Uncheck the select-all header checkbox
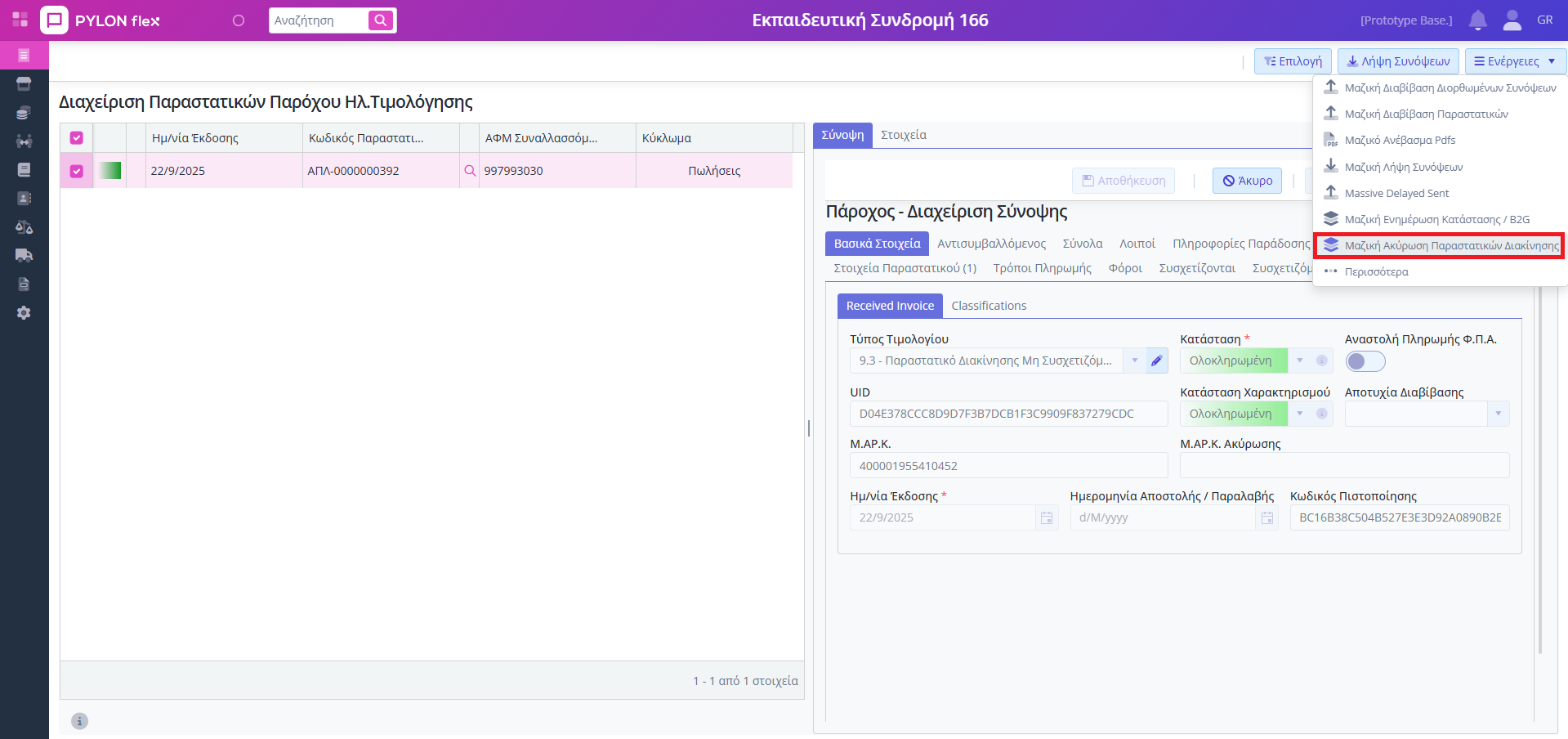This screenshot has height=739, width=1568. pos(77,138)
